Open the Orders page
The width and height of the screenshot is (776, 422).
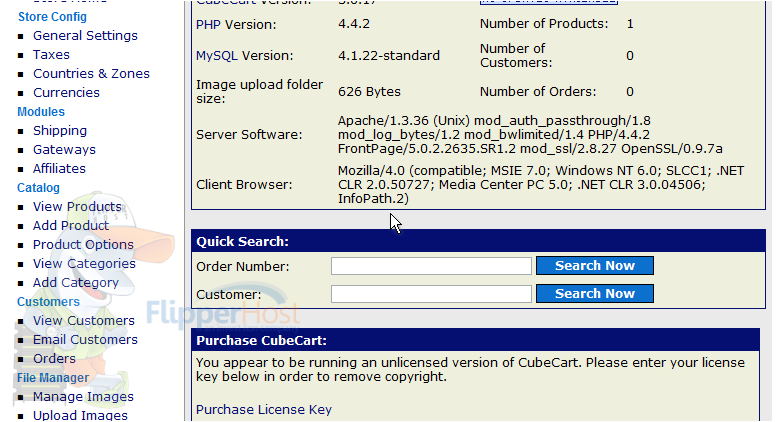click(54, 359)
